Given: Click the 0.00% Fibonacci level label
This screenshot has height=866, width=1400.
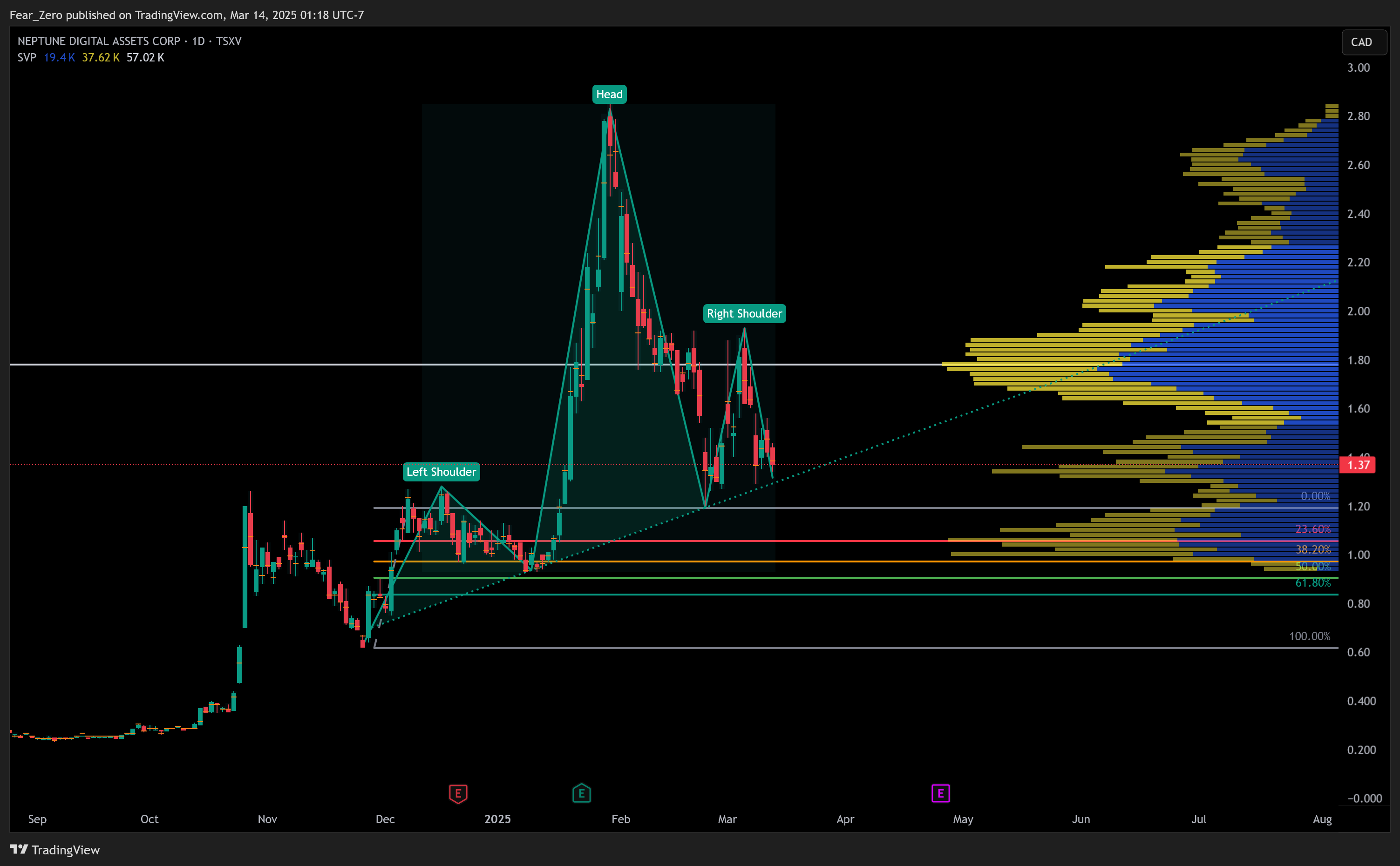Looking at the screenshot, I should coord(1315,497).
